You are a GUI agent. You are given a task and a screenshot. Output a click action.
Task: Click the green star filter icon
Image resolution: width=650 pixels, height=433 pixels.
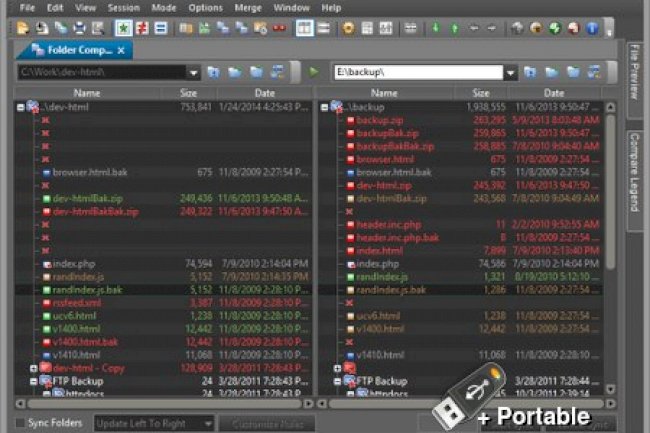point(124,28)
